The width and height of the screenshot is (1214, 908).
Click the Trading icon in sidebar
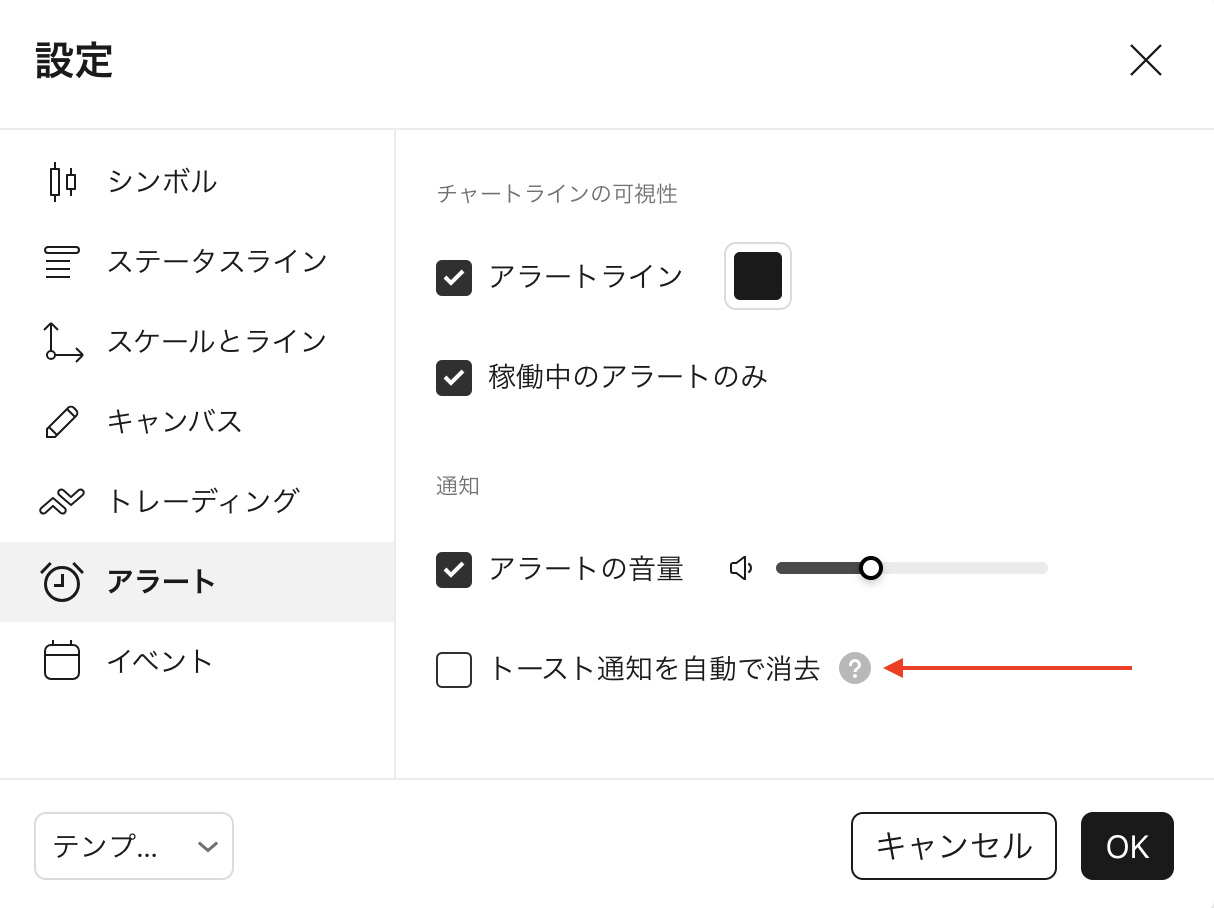coord(62,501)
